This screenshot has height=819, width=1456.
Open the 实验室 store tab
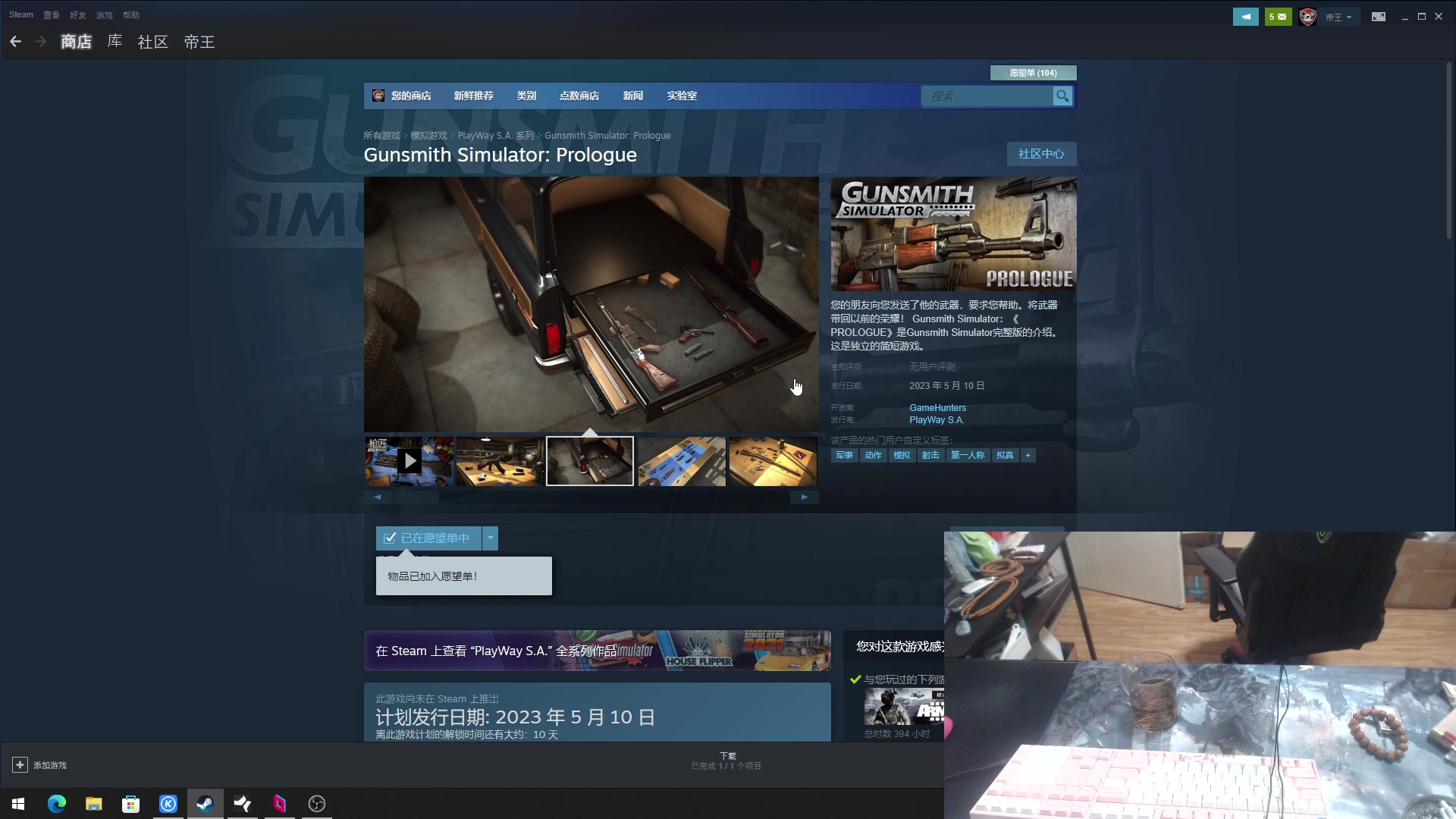pos(682,96)
